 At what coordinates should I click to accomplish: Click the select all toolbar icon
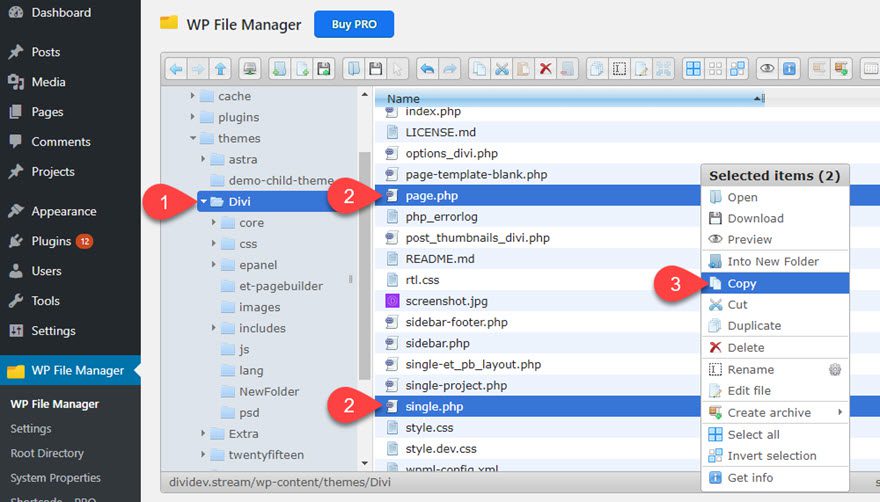click(694, 69)
